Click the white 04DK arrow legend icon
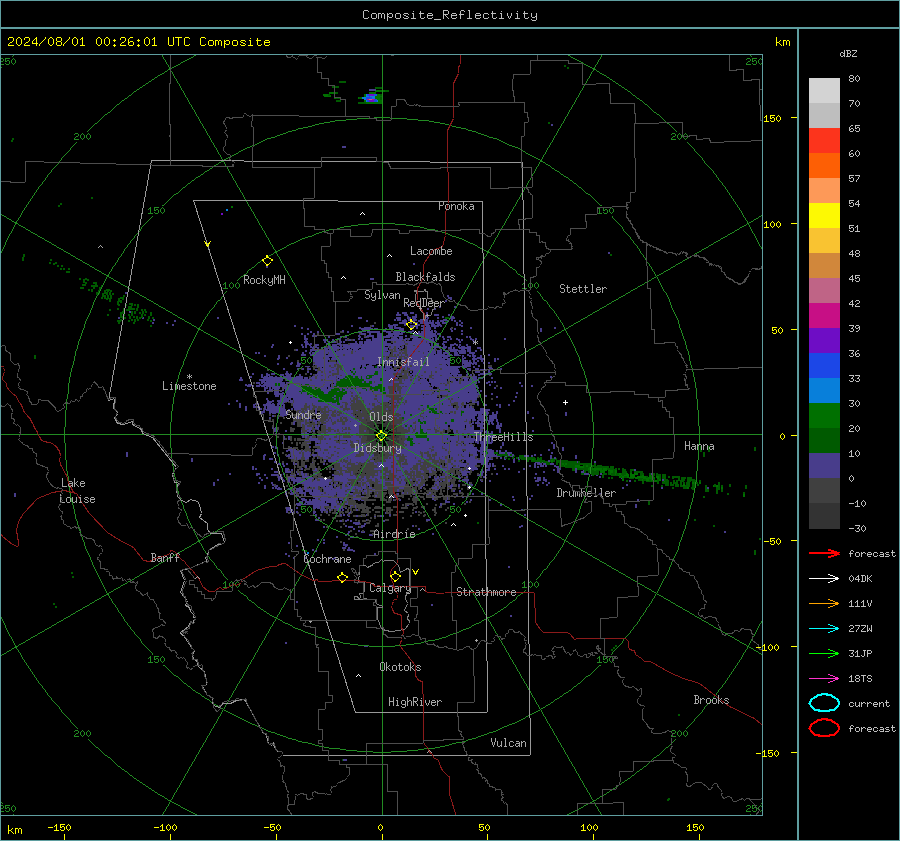Image resolution: width=900 pixels, height=841 pixels. pos(824,578)
